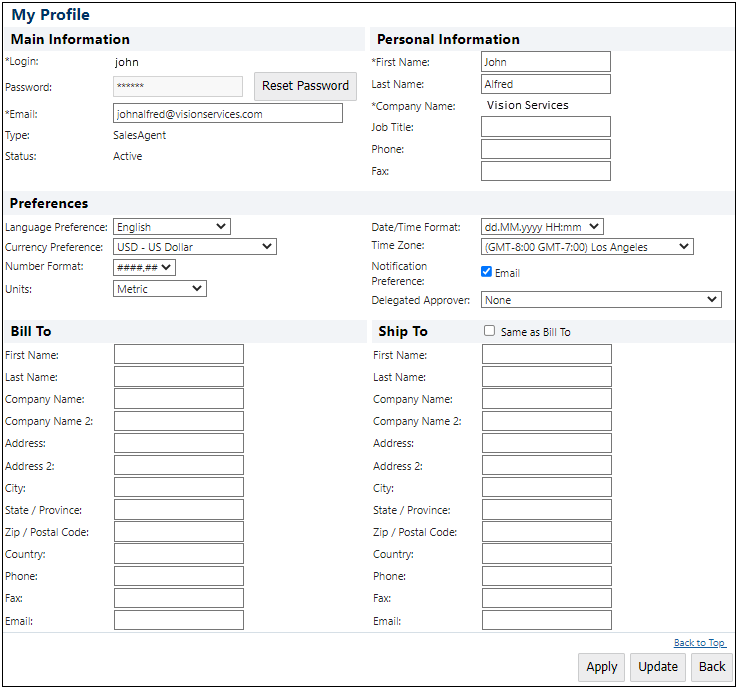Expand the Time Zone dropdown

[x=587, y=247]
